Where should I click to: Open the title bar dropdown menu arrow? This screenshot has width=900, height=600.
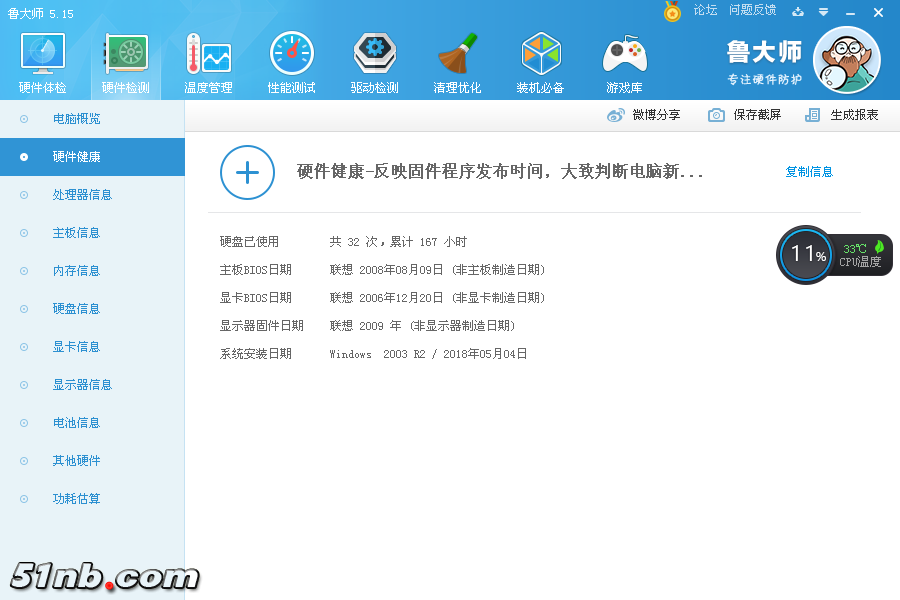(823, 12)
